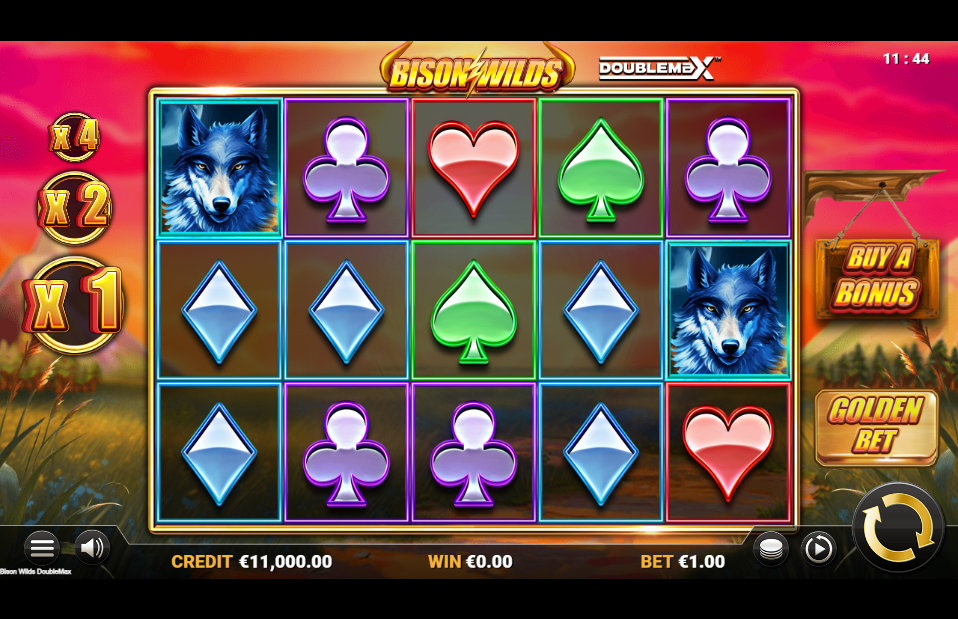Click the green spade in the center cell
The height and width of the screenshot is (619, 958).
pos(474,310)
